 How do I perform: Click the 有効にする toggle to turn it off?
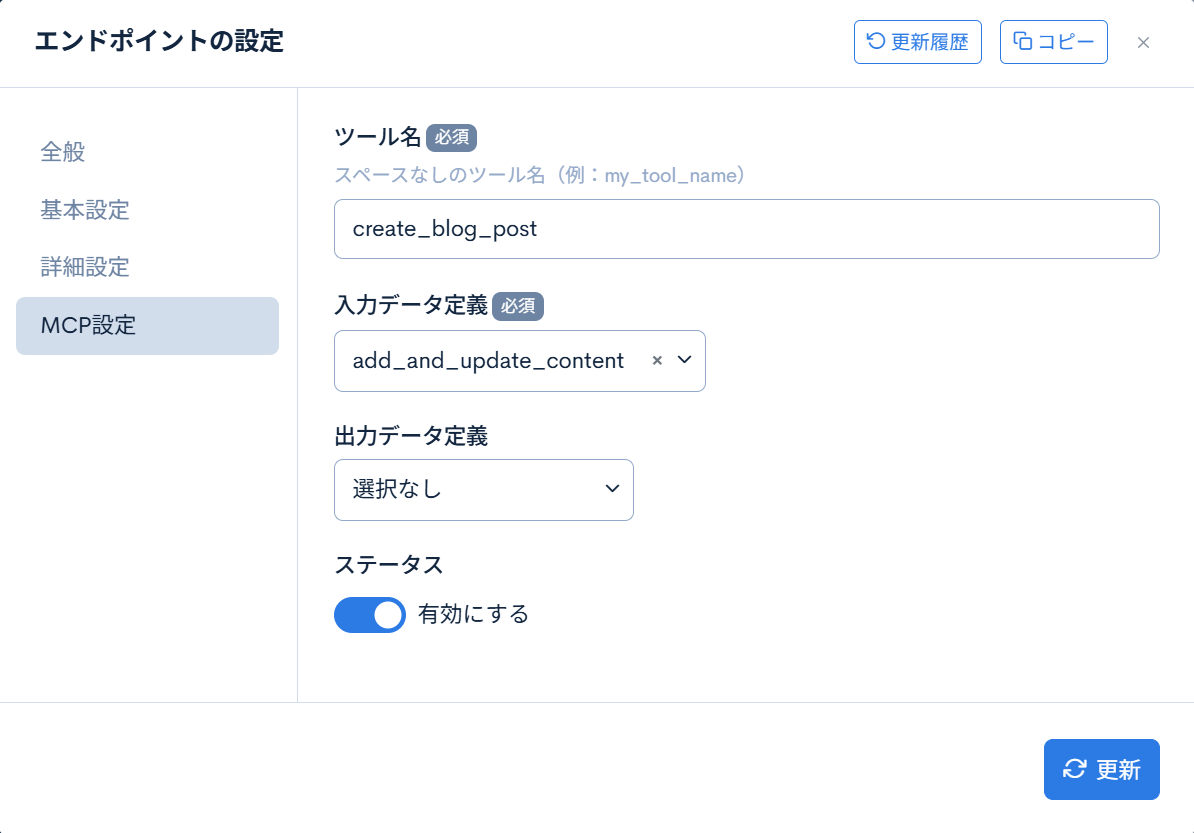(370, 615)
